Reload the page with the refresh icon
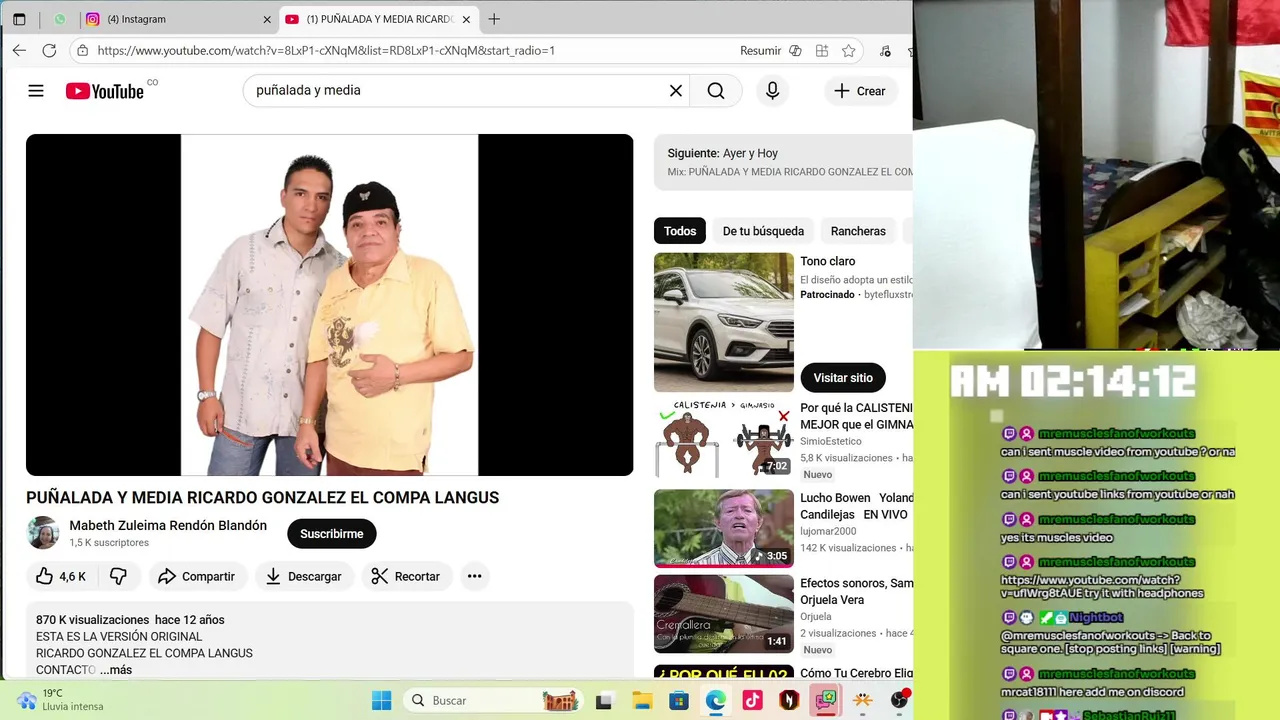1280x720 pixels. (49, 50)
